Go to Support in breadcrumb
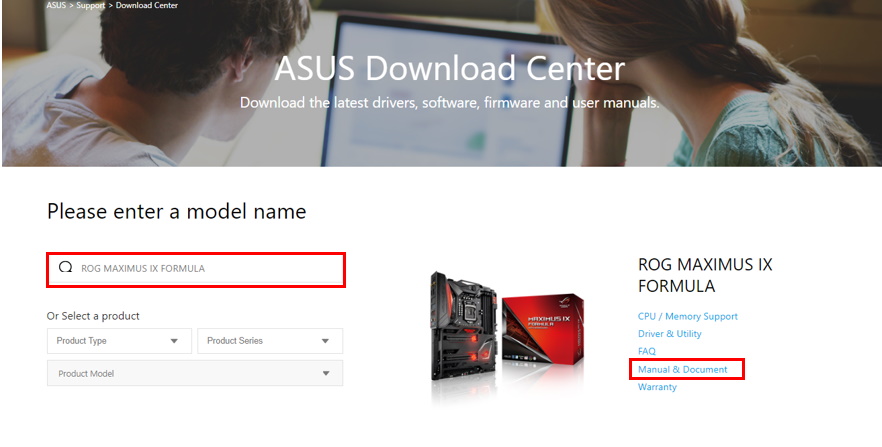This screenshot has width=882, height=447. 91,5
